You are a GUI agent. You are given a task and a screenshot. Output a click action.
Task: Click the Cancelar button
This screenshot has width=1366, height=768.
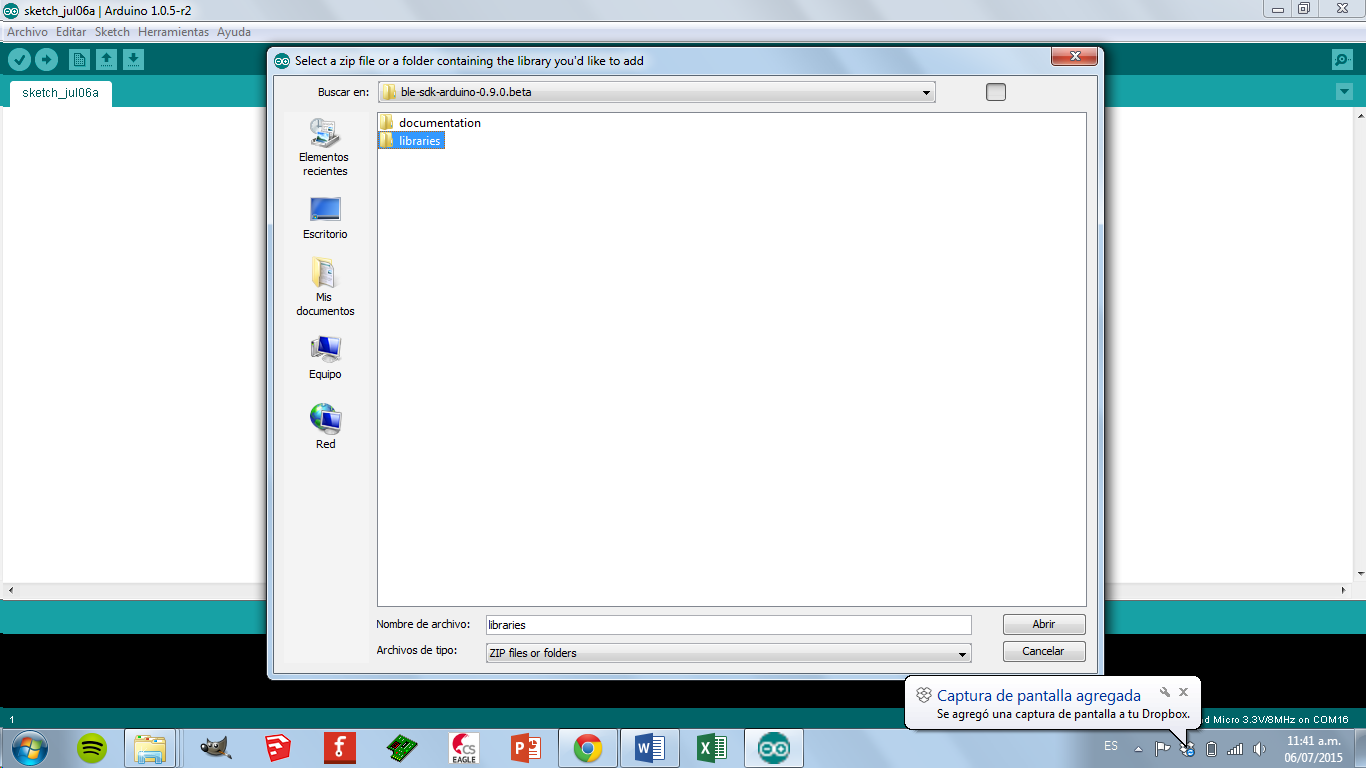(1044, 651)
